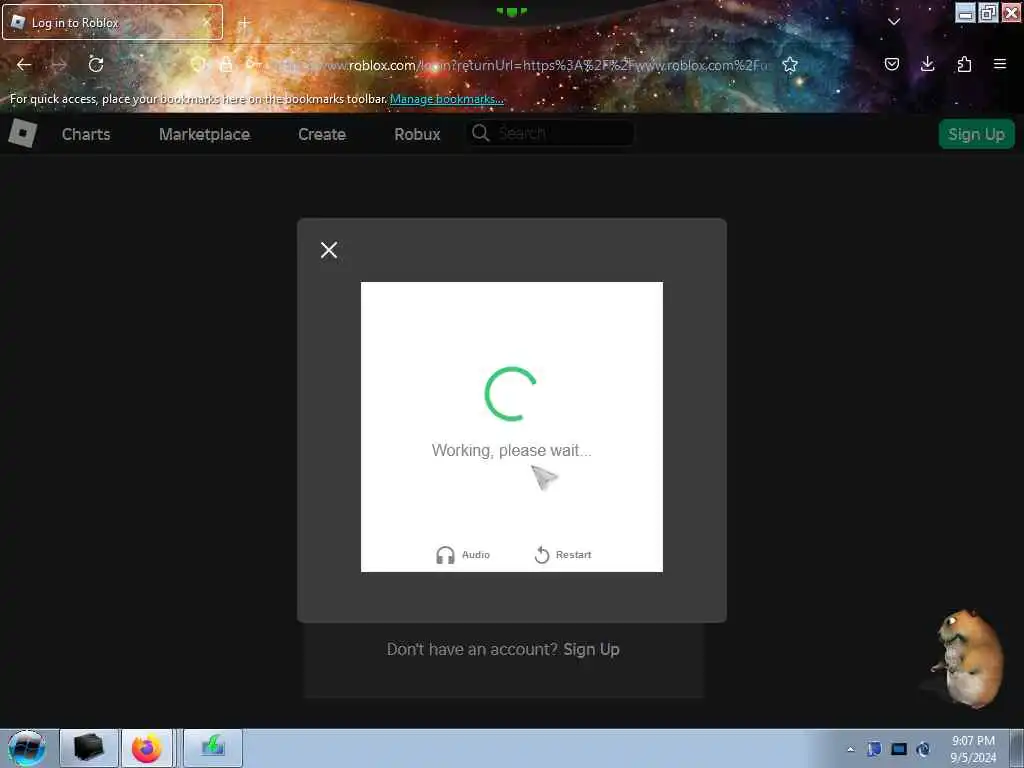Go back to previous page

(24, 64)
